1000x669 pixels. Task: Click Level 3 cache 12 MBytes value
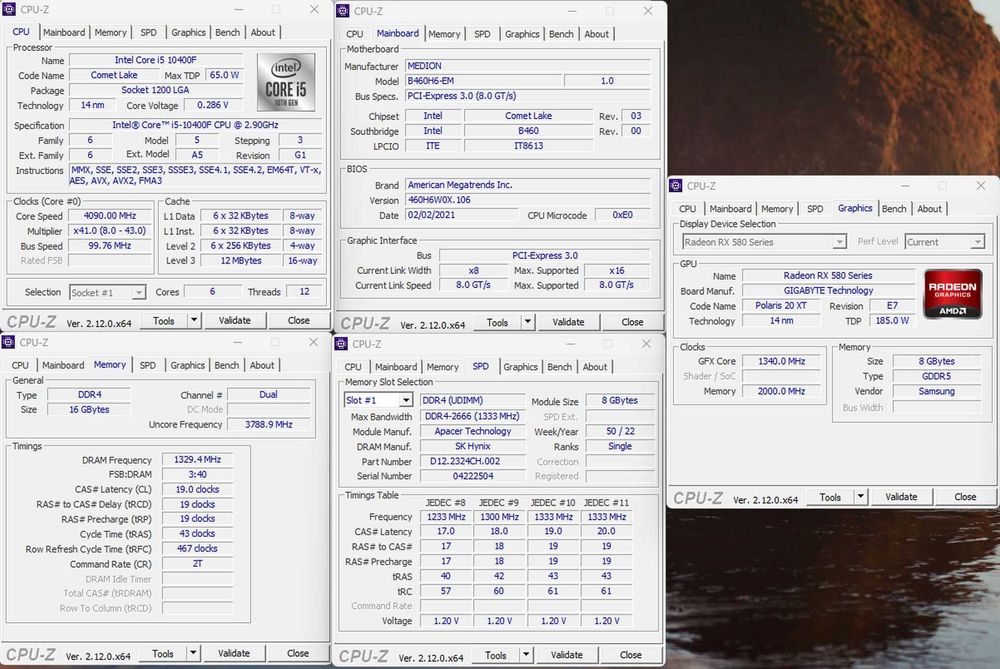click(241, 260)
